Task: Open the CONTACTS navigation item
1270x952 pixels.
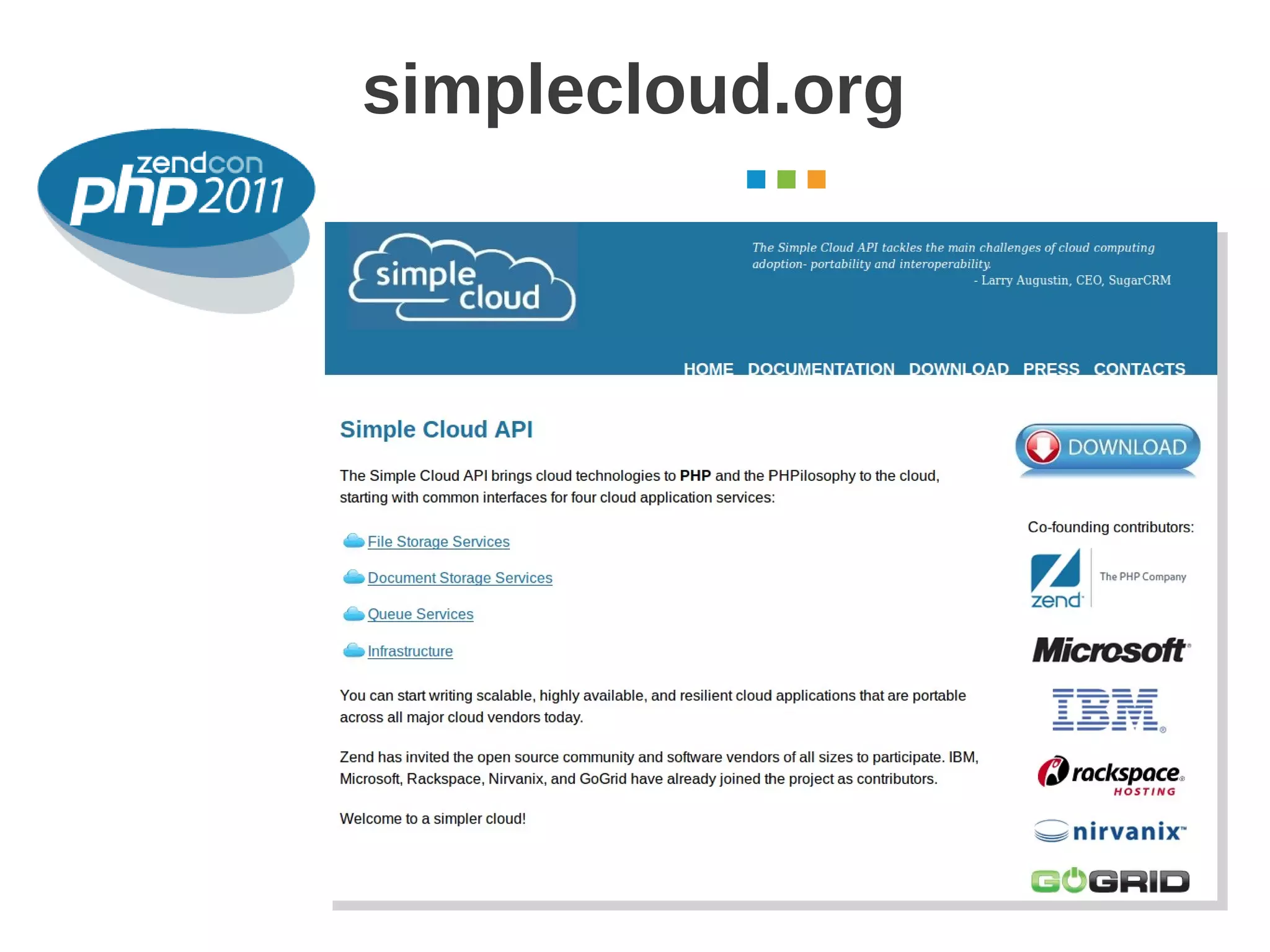Action: coord(1139,368)
